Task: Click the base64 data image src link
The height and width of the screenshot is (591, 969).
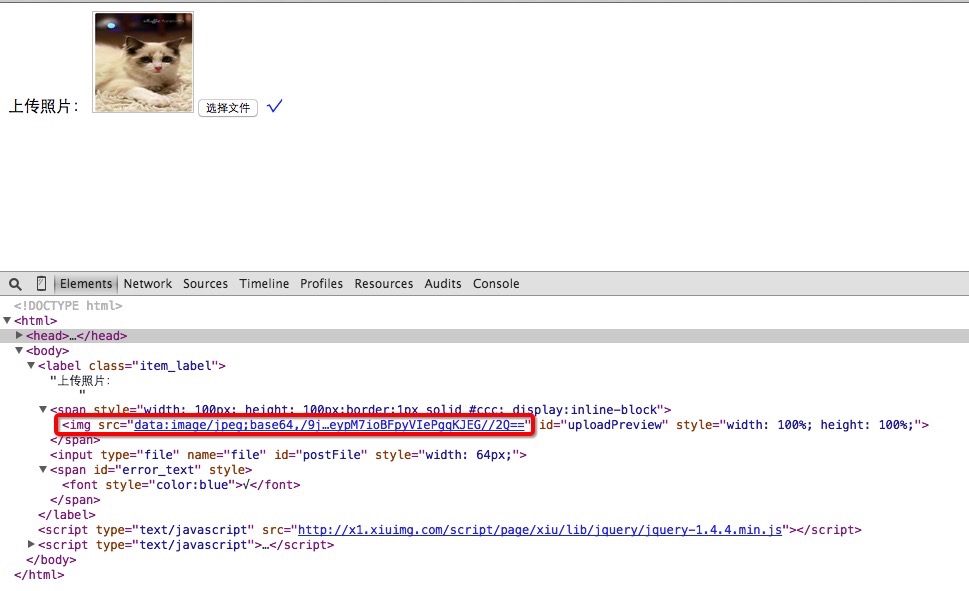Action: click(329, 425)
